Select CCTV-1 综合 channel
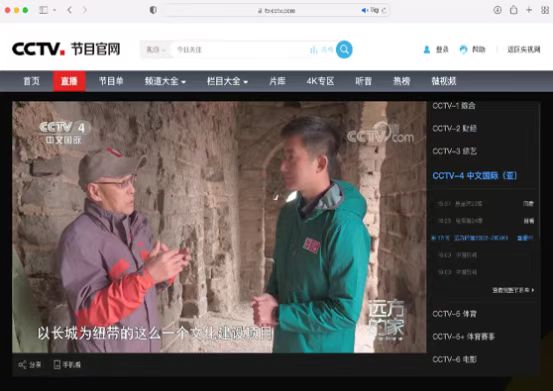The image size is (553, 391). (454, 105)
